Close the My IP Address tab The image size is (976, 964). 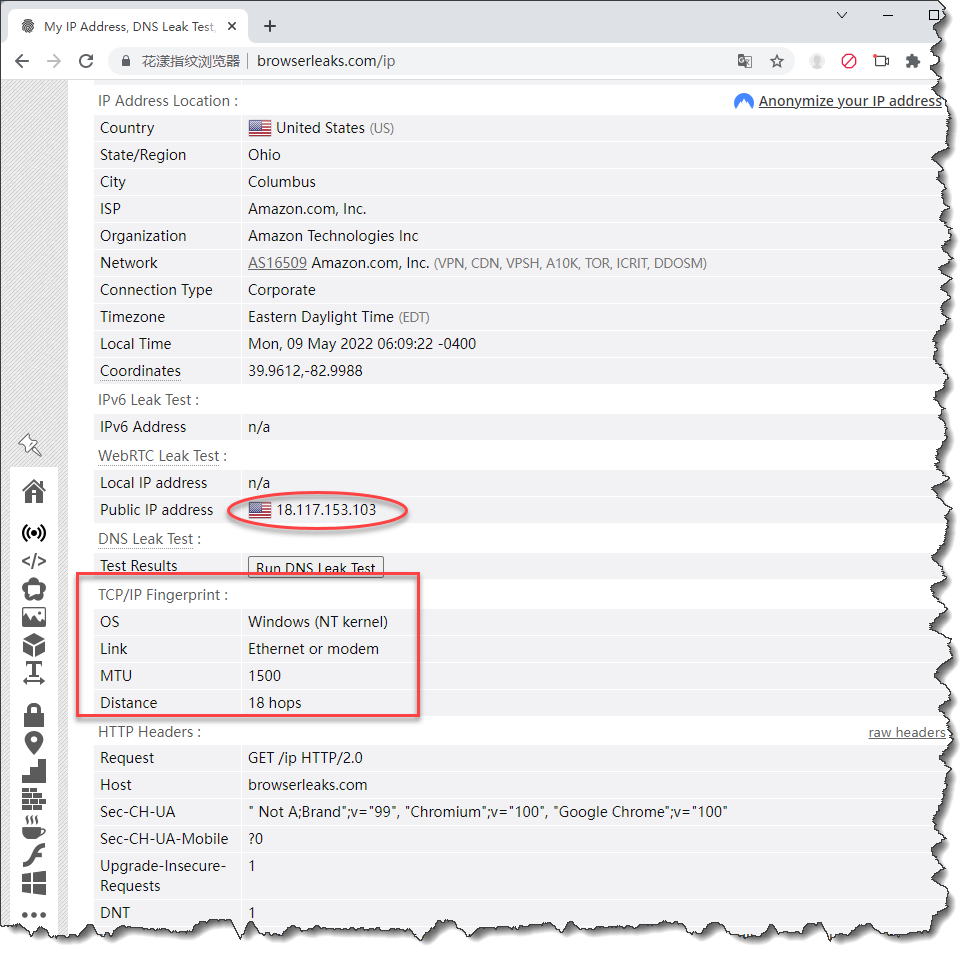click(232, 26)
